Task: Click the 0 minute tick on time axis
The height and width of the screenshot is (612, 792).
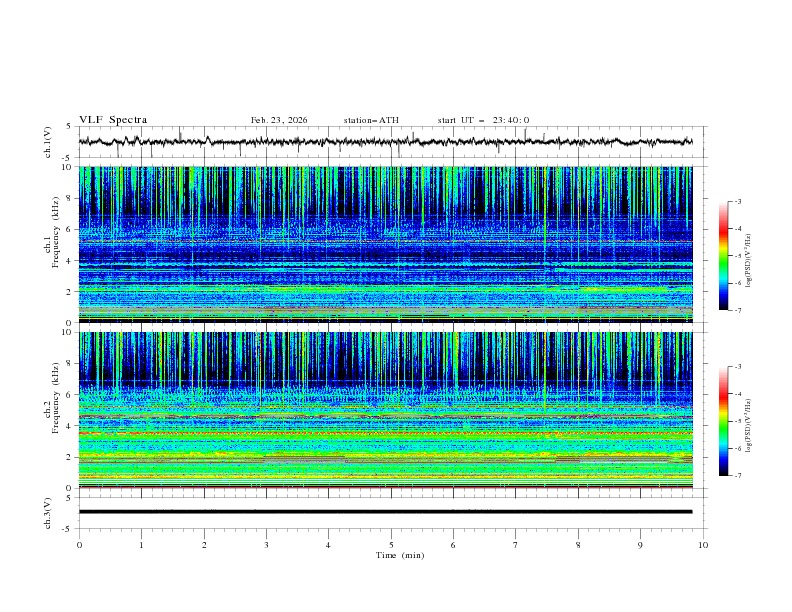Action: pos(79,545)
